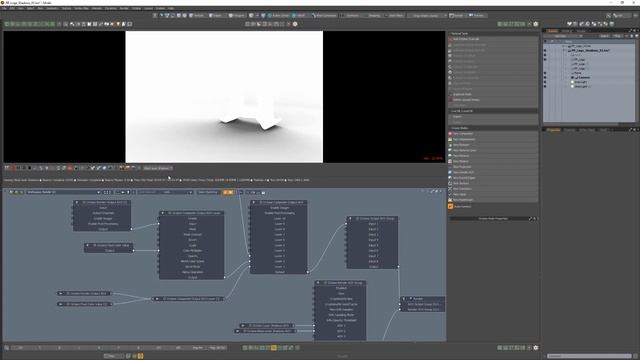Screen dimensions: 640x360
Task: Select Vertices selection mode
Action: [x=197, y=16]
